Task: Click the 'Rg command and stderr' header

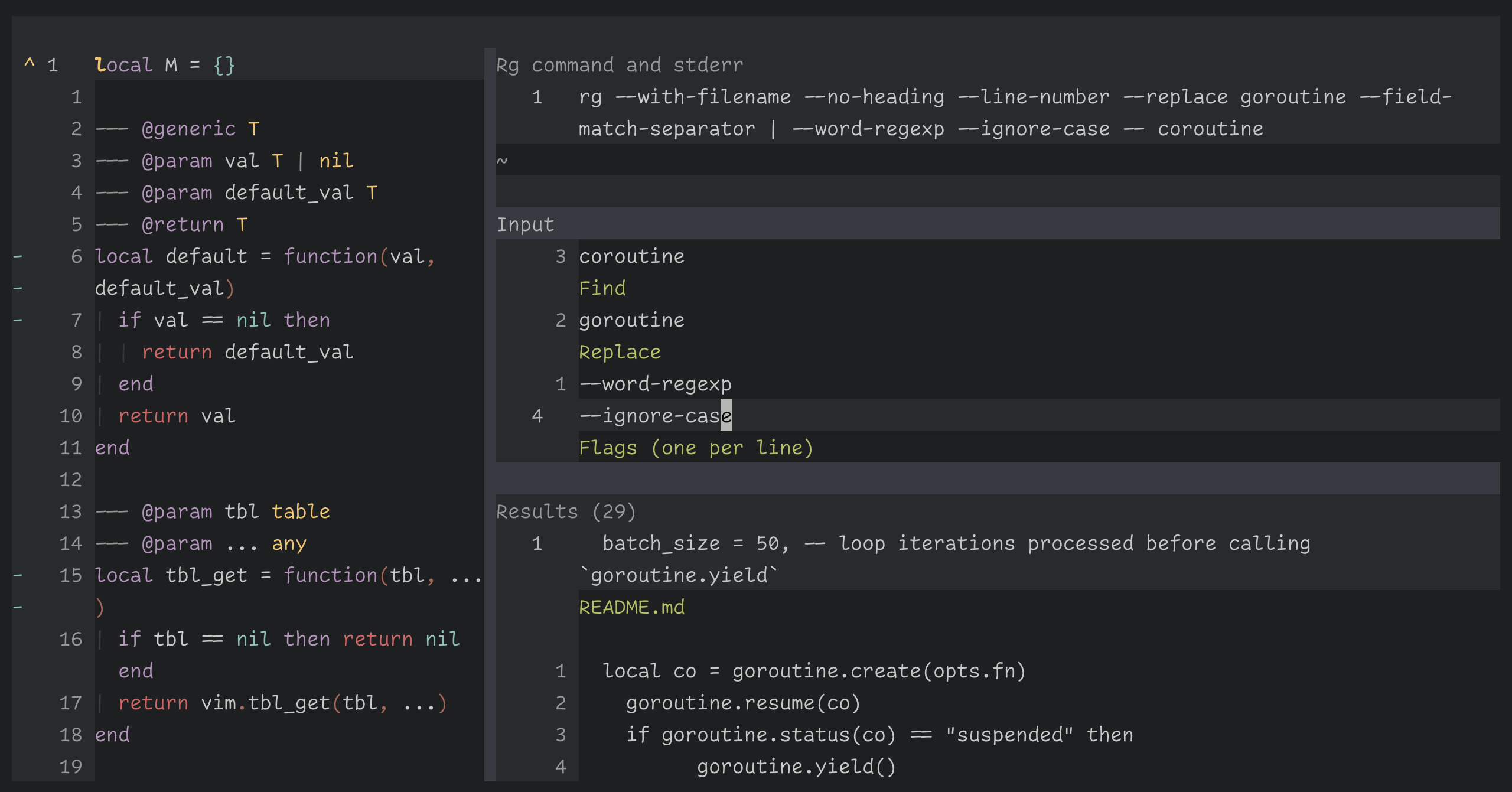Action: (620, 65)
